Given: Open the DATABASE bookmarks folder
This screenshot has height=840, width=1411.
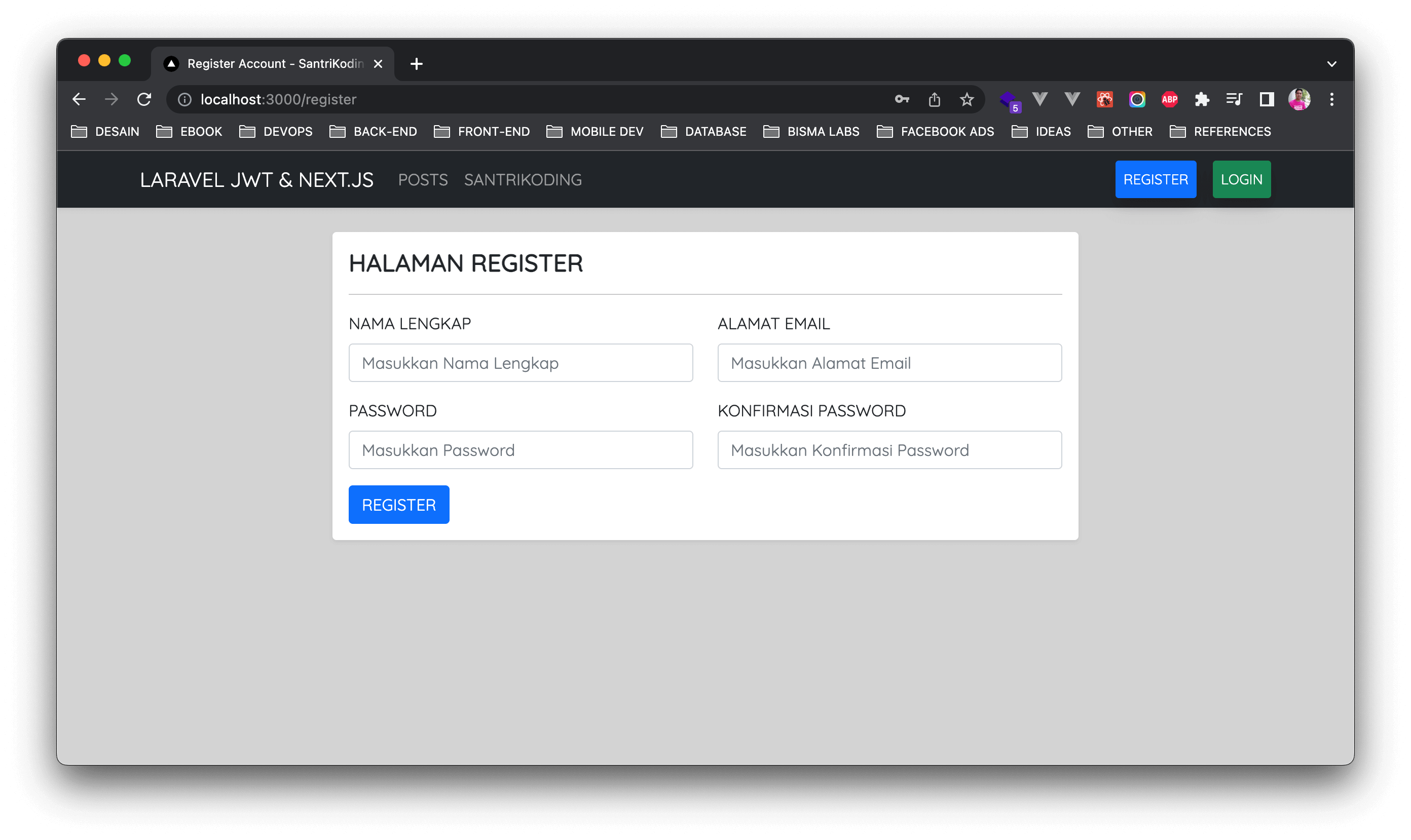Looking at the screenshot, I should pos(704,132).
